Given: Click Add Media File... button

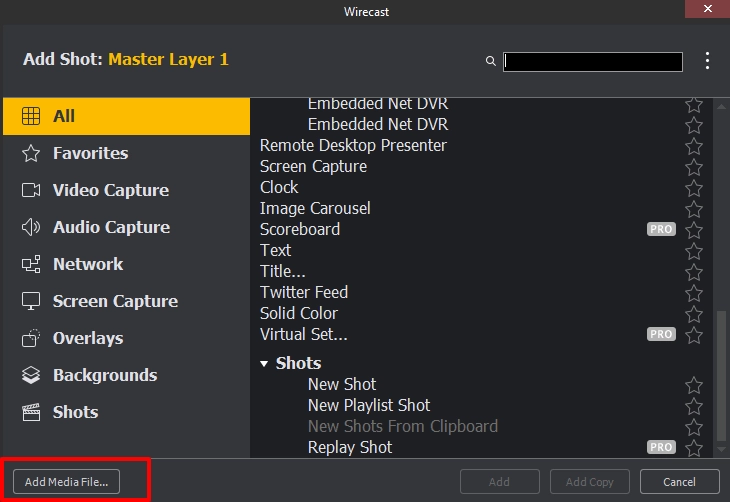Looking at the screenshot, I should pos(66,482).
